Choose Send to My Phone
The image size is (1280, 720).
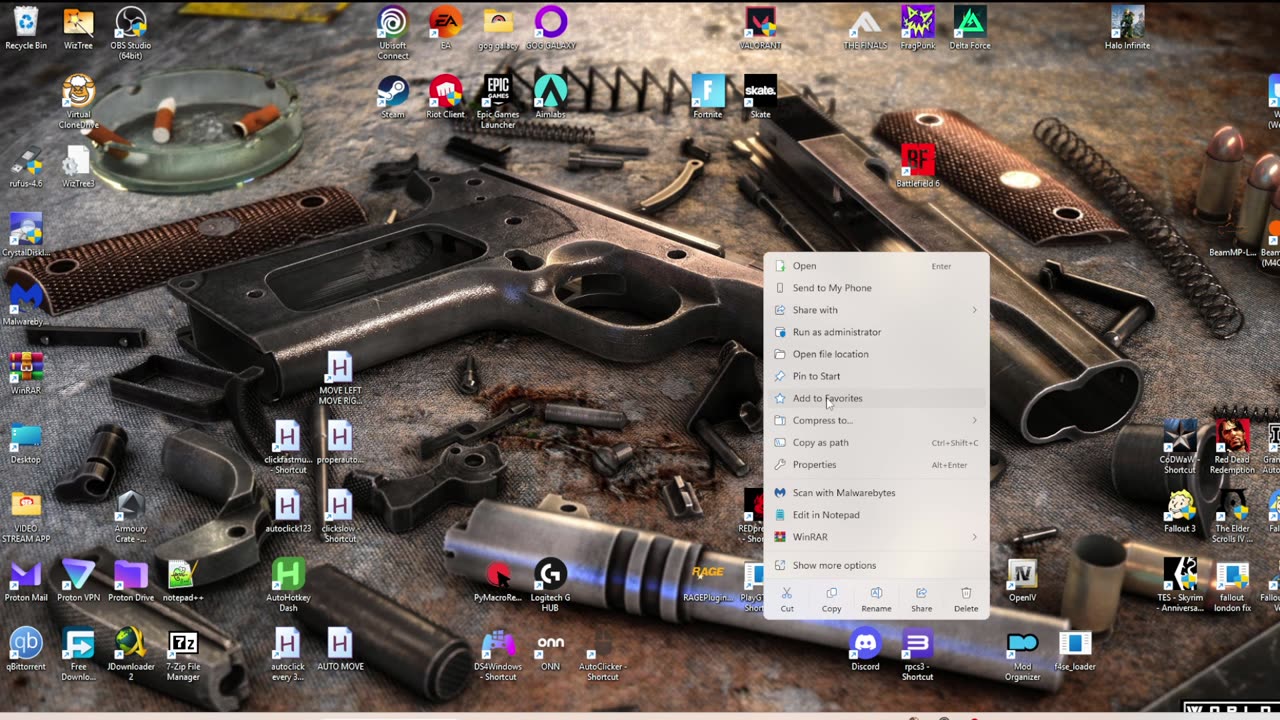876,288
